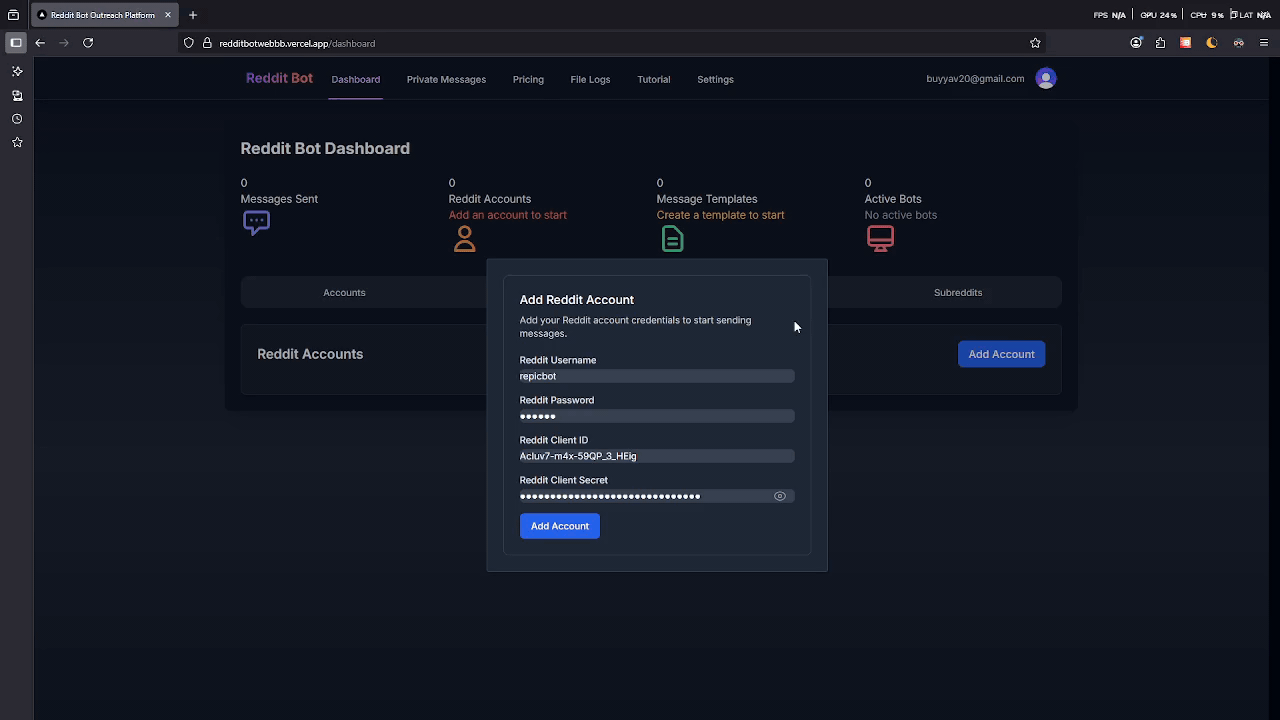Open the user avatar menu next to buyyav20@gmail.com
The image size is (1280, 720).
pyautogui.click(x=1046, y=78)
